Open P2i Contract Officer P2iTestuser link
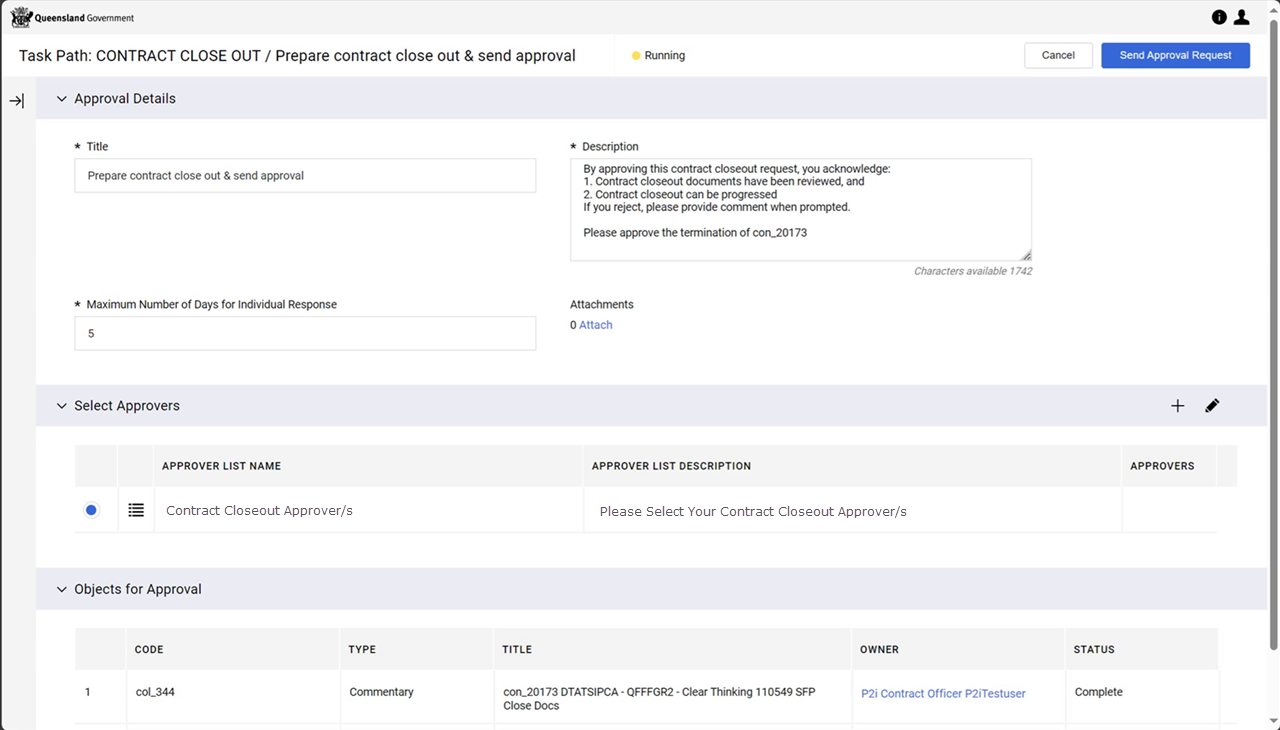This screenshot has height=730, width=1280. [943, 693]
